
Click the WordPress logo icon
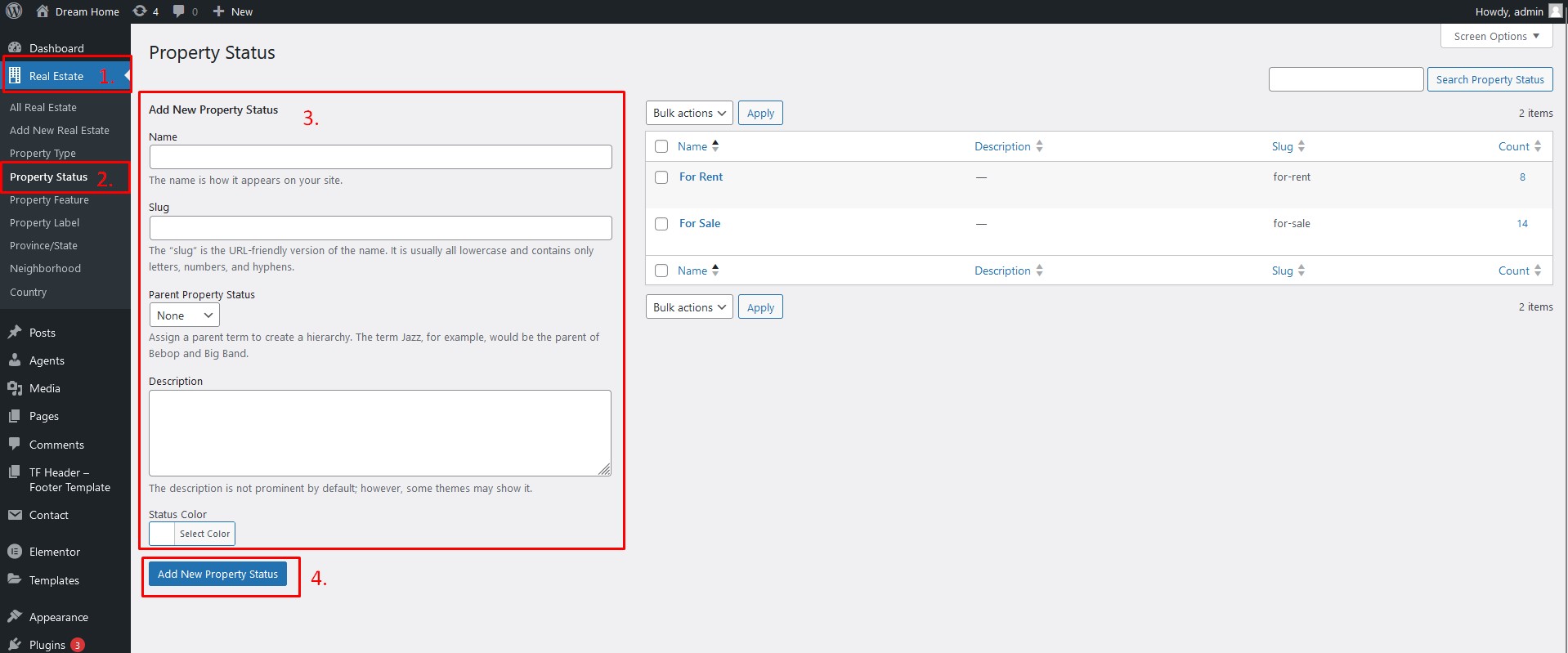[14, 11]
